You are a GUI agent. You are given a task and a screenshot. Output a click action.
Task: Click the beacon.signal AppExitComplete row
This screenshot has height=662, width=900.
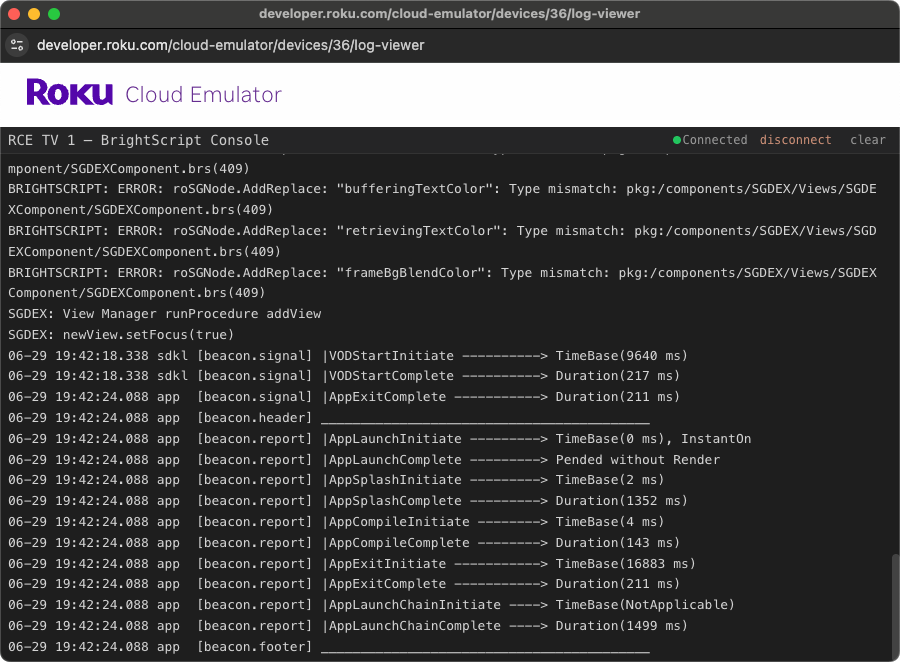344,397
